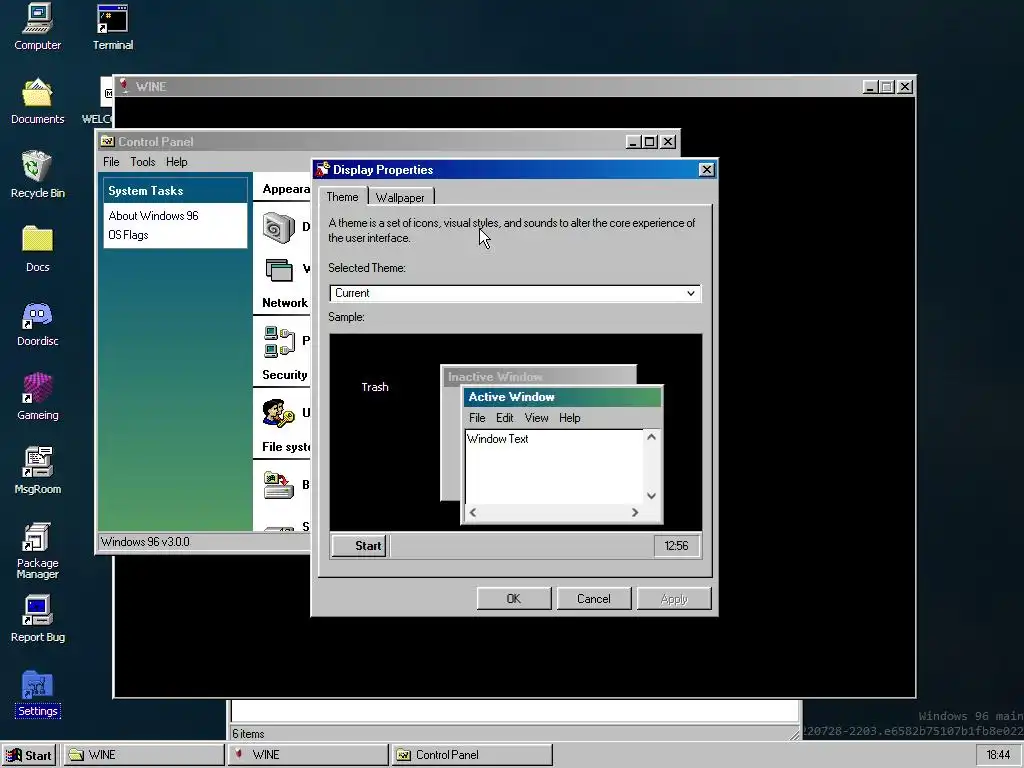Viewport: 1024px width, 768px height.
Task: Switch to Control Panel taskbar item
Action: coord(472,755)
